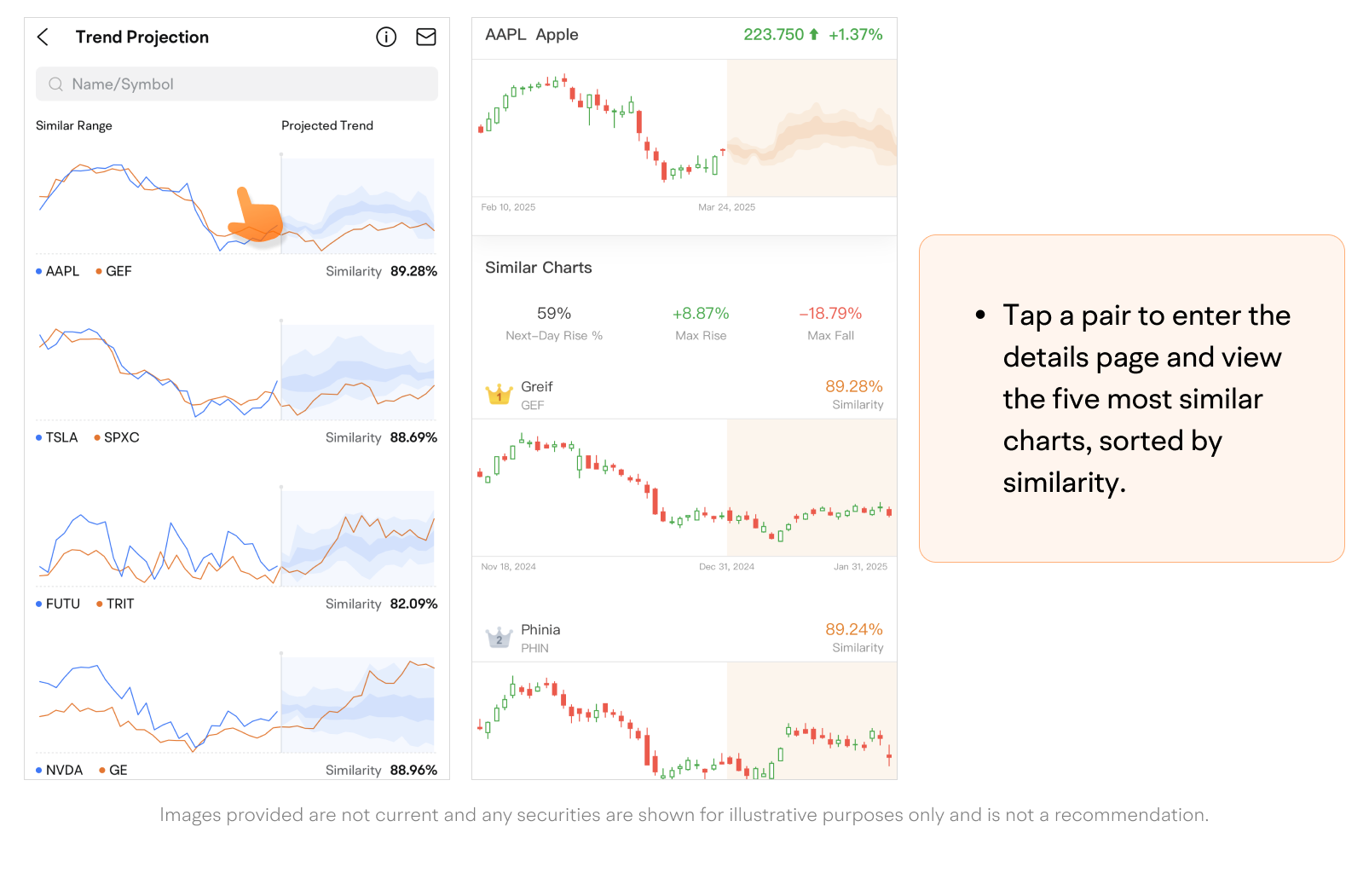Click the Projected Trend column label

click(327, 125)
